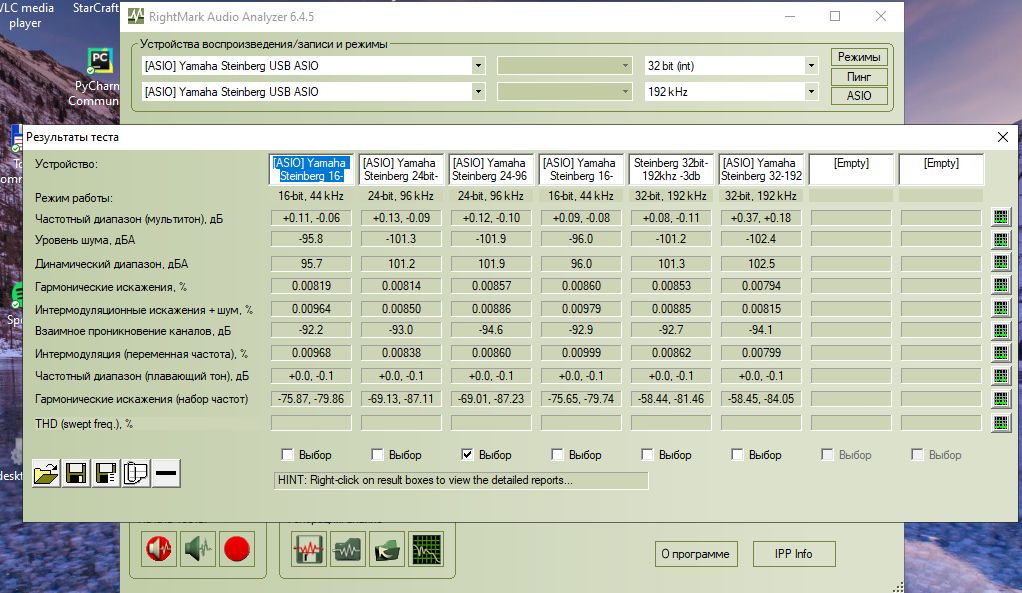Click load results folder-with-arrow icon
This screenshot has height=593, width=1022.
point(387,549)
